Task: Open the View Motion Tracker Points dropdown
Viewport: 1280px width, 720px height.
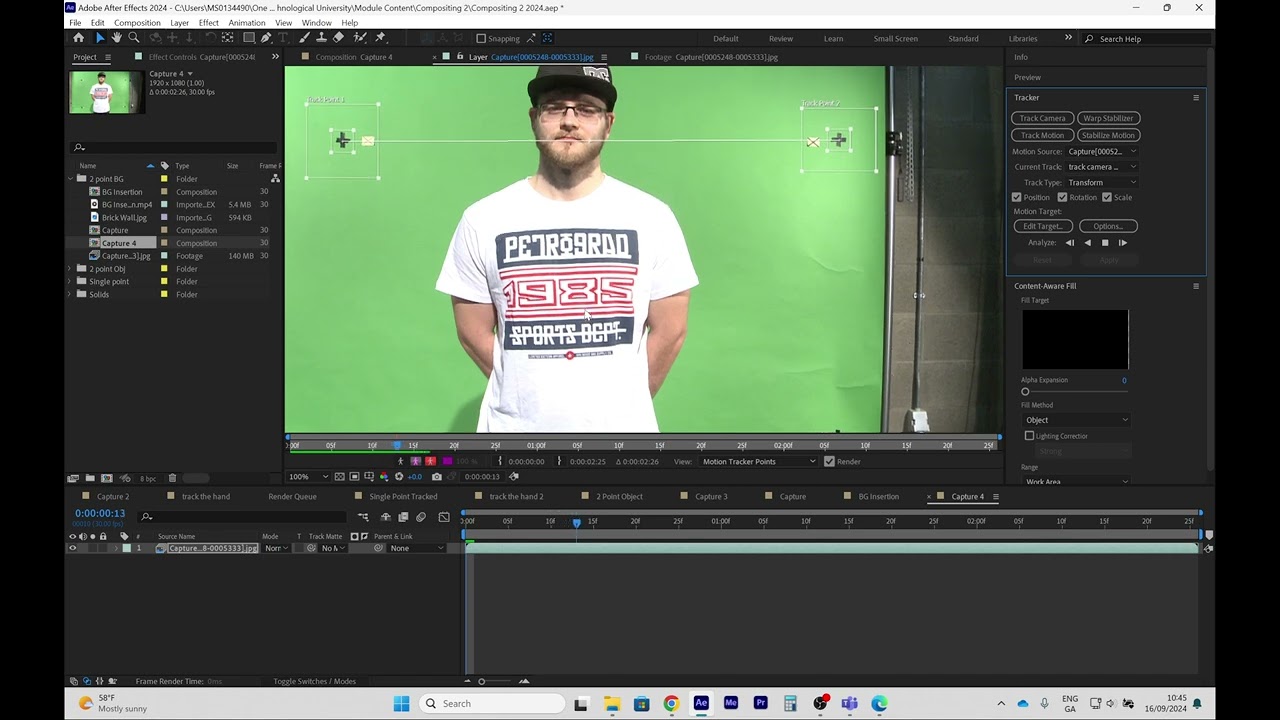Action: (x=758, y=461)
